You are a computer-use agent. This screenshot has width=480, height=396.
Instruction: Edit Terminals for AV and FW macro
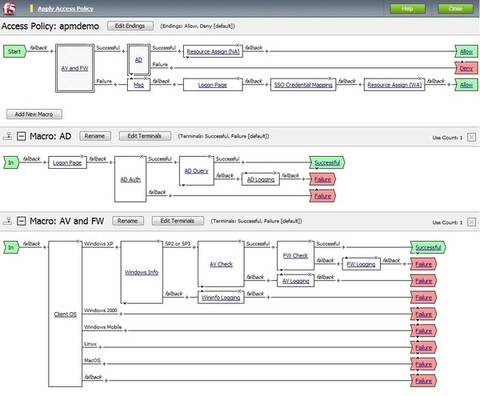pyautogui.click(x=178, y=221)
